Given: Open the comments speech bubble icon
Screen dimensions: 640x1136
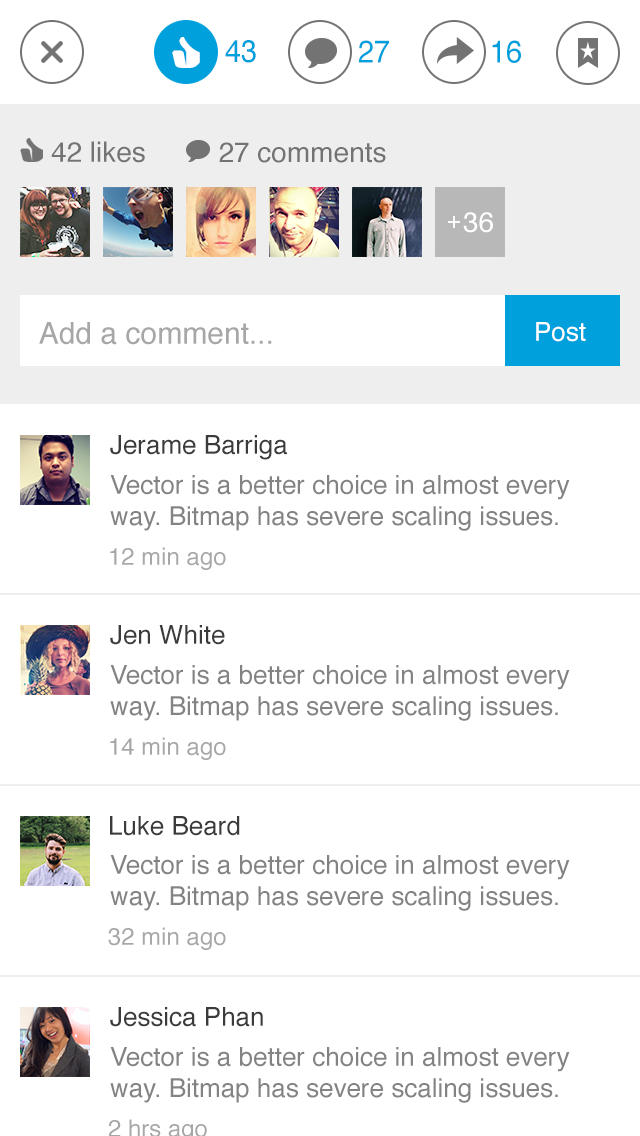Looking at the screenshot, I should coord(319,52).
